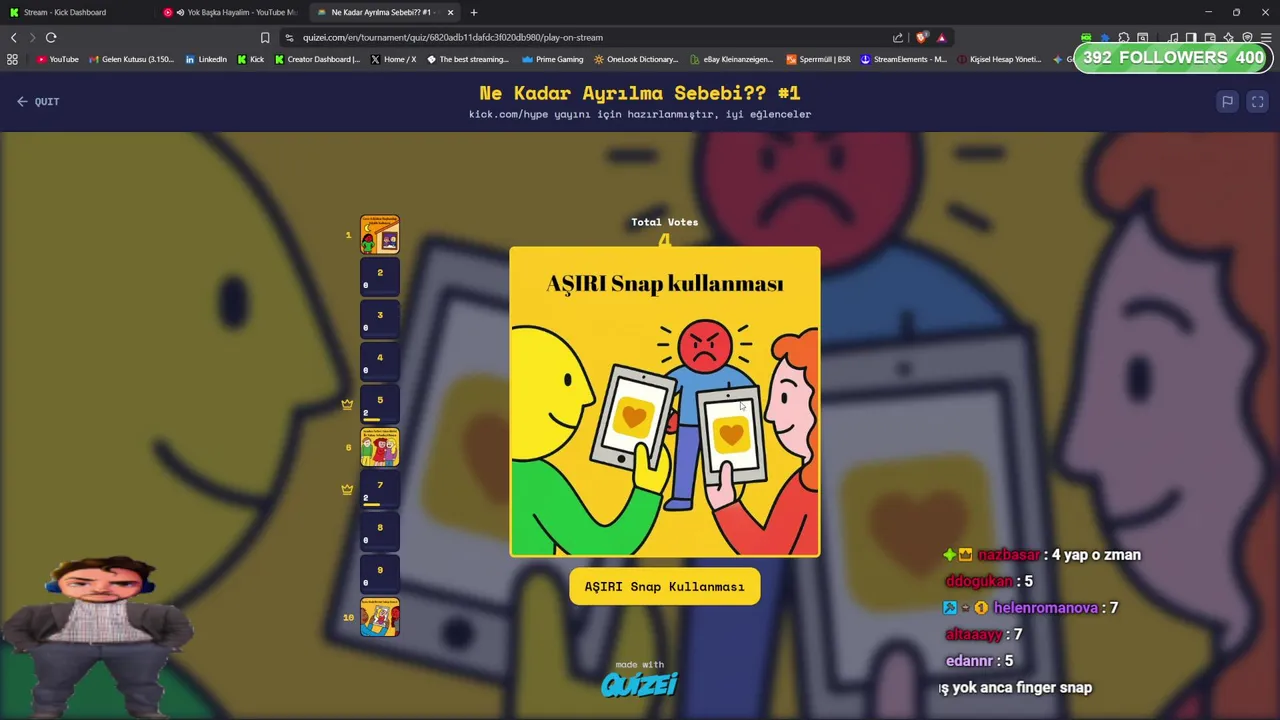Open Brave Wallet icon
Viewport: 1280px width, 720px height.
[1210, 37]
